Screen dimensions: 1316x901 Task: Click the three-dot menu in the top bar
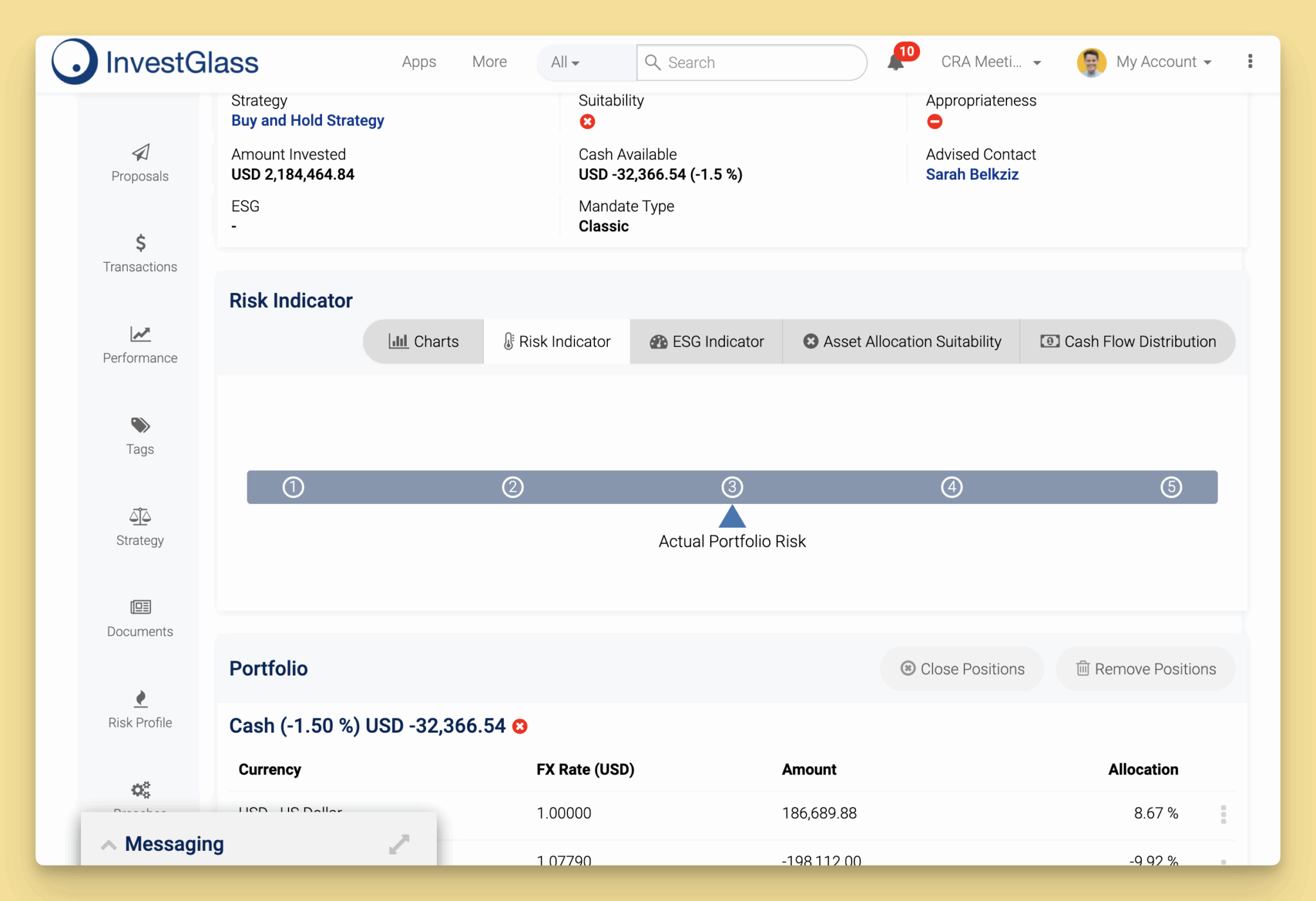1250,62
